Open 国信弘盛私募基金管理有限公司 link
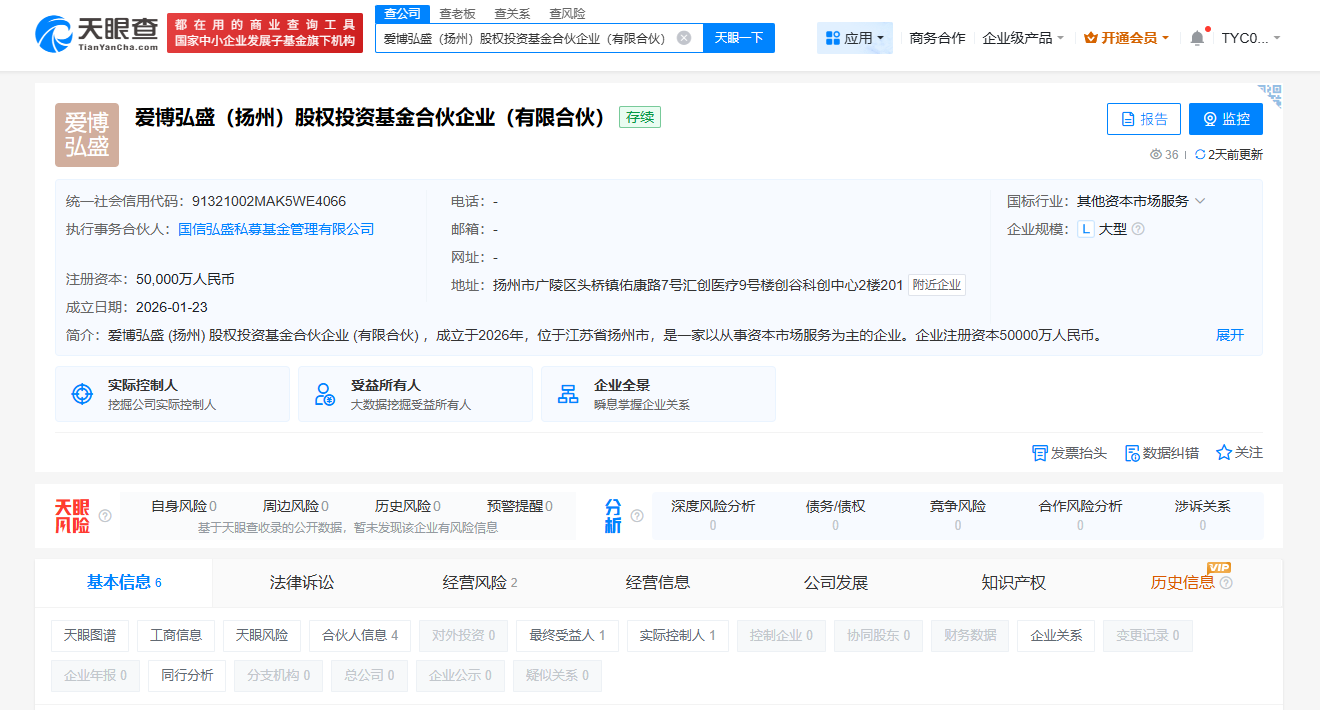 [x=276, y=229]
